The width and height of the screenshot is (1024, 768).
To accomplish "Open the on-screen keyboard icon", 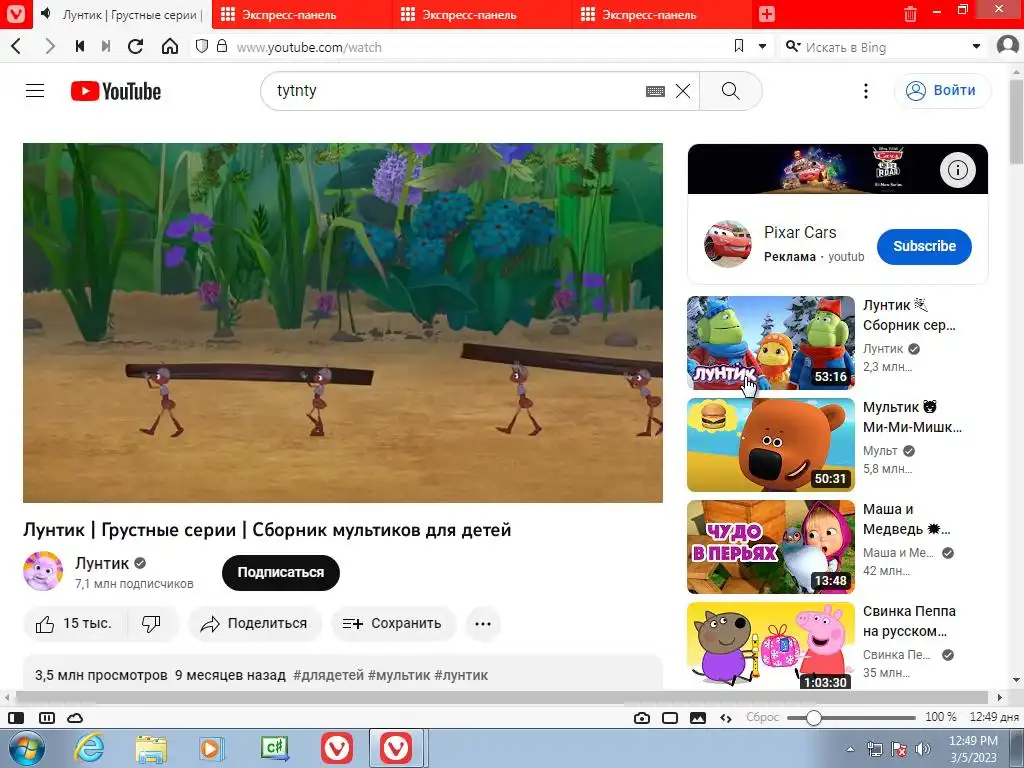I will click(x=655, y=91).
